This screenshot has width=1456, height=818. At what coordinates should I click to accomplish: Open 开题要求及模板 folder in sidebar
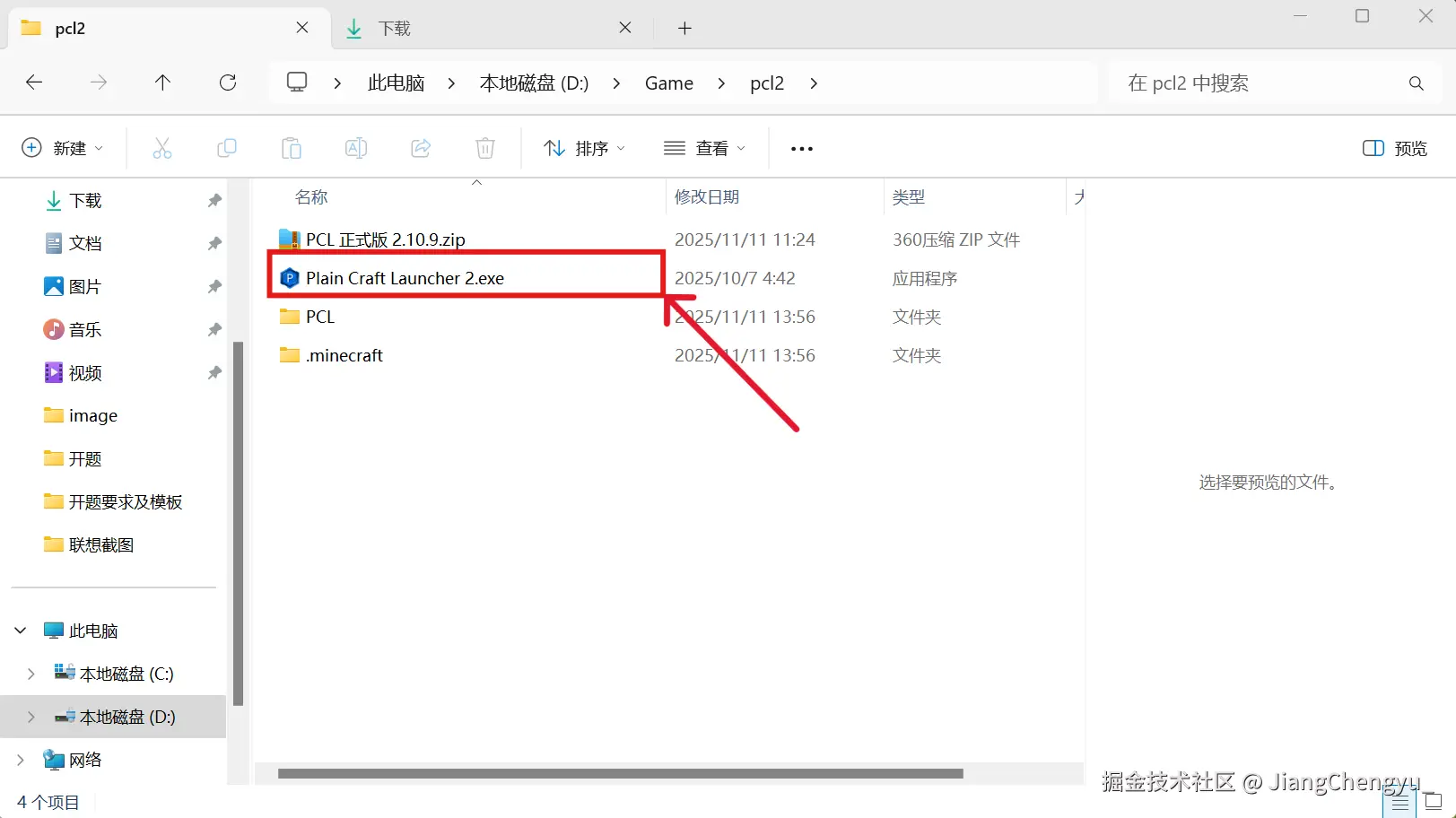point(126,501)
